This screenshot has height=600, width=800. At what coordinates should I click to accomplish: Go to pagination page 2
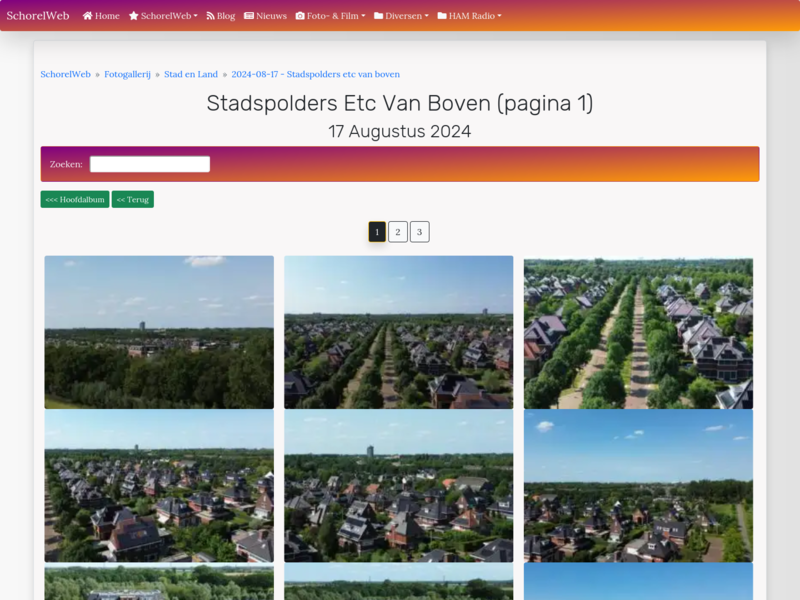398,232
